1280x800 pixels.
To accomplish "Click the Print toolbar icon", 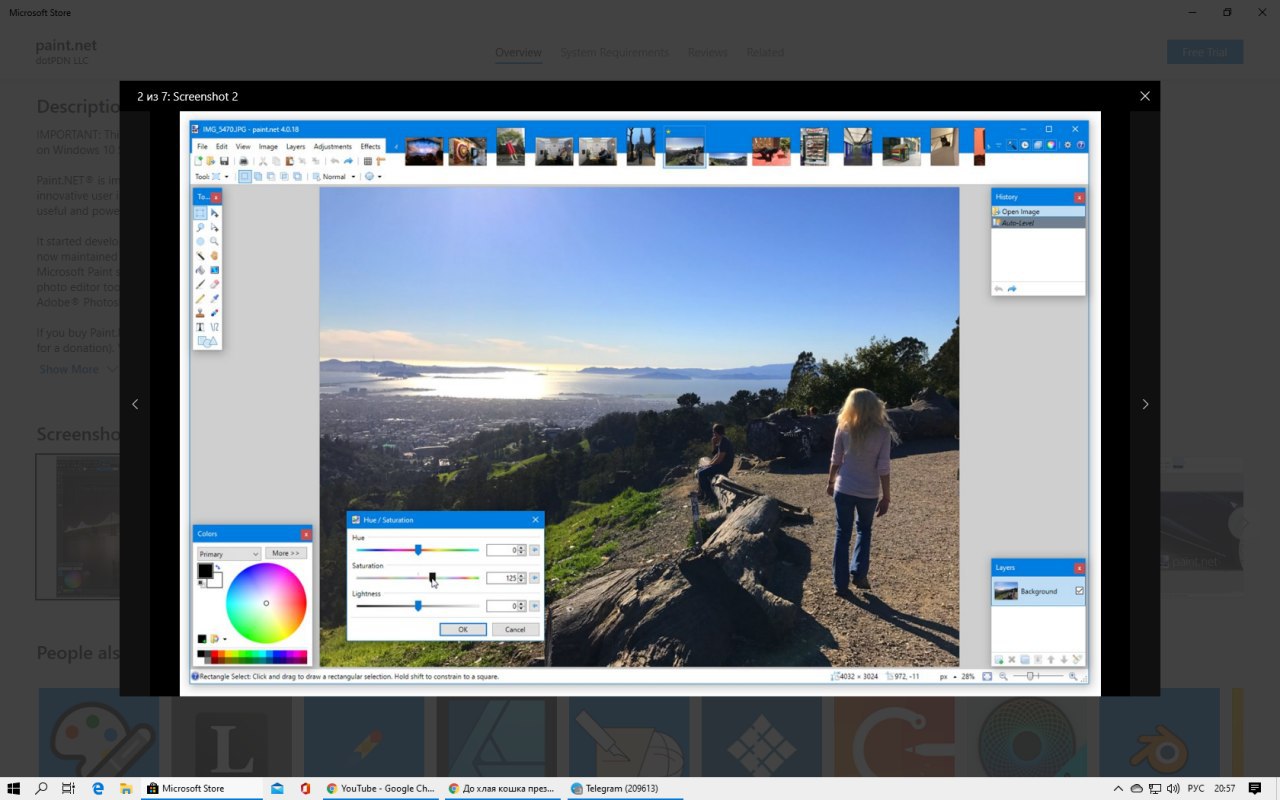I will 243,161.
